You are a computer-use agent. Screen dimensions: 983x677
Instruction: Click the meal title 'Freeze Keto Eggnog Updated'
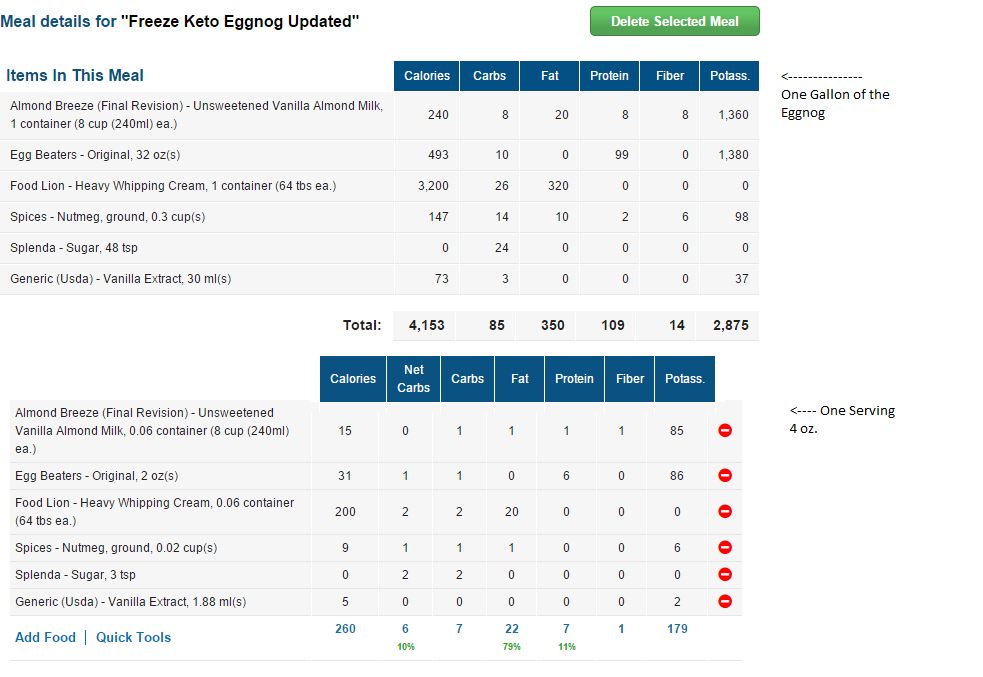(x=239, y=21)
